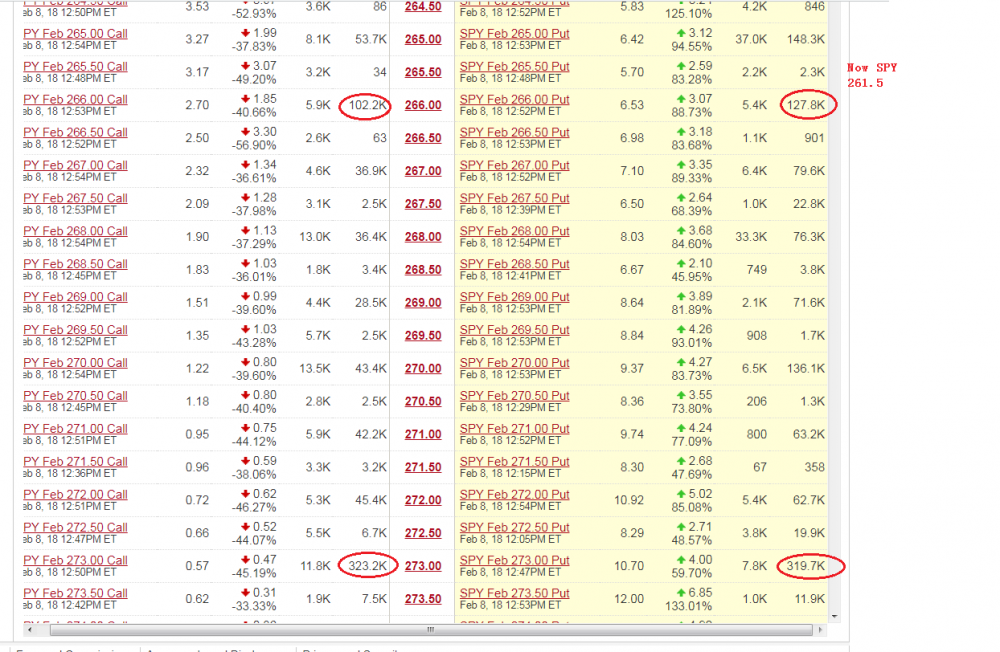
Task: Open SPY Feb 268.50 Put link
Action: tap(515, 264)
